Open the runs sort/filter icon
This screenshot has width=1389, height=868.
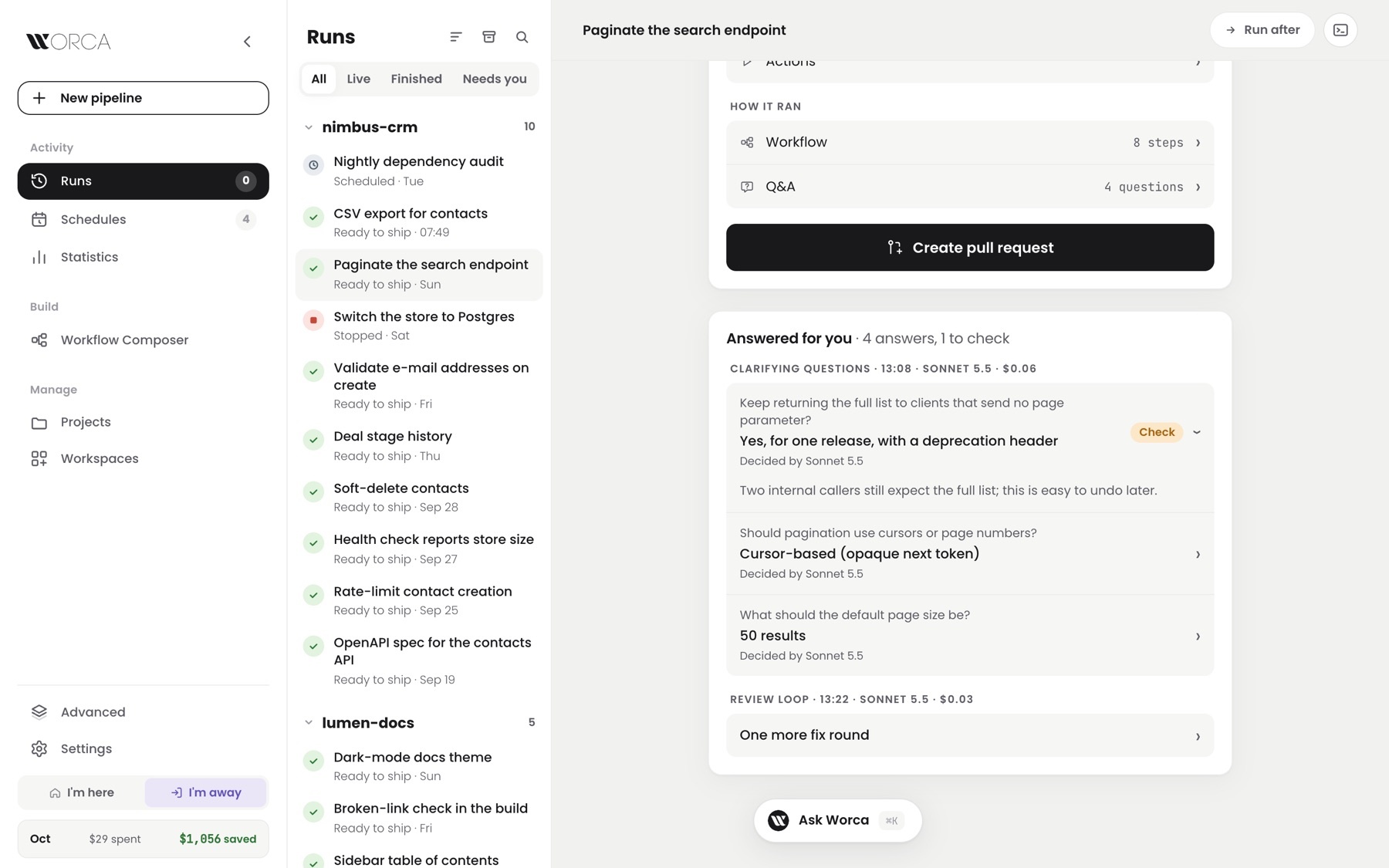456,37
